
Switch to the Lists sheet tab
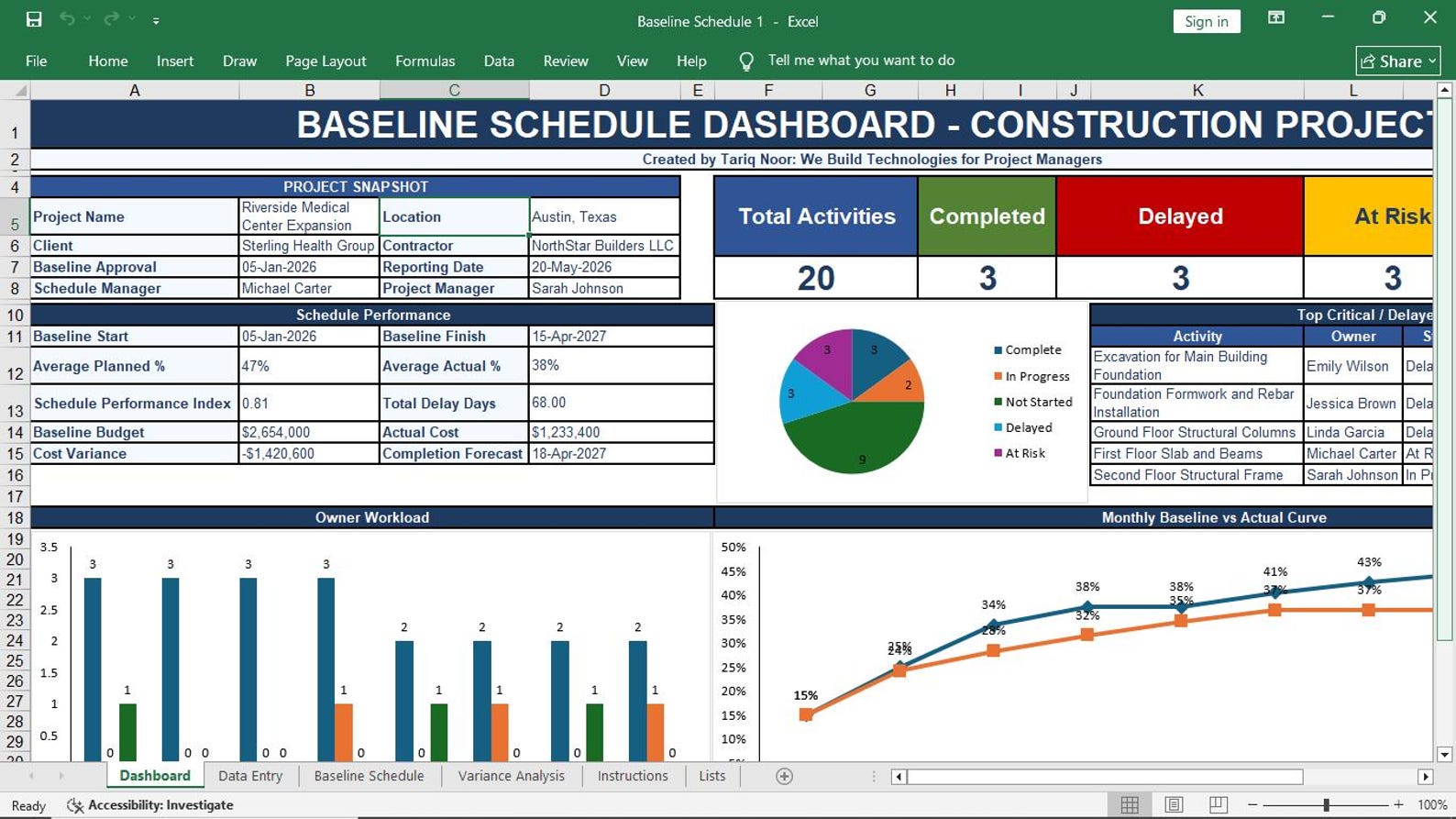tap(711, 776)
